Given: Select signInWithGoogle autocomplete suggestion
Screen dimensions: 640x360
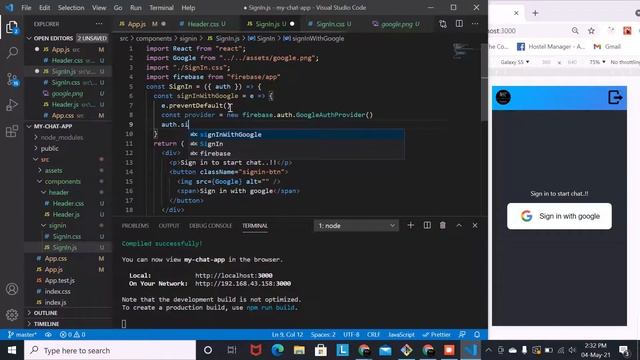Looking at the screenshot, I should pos(296,134).
